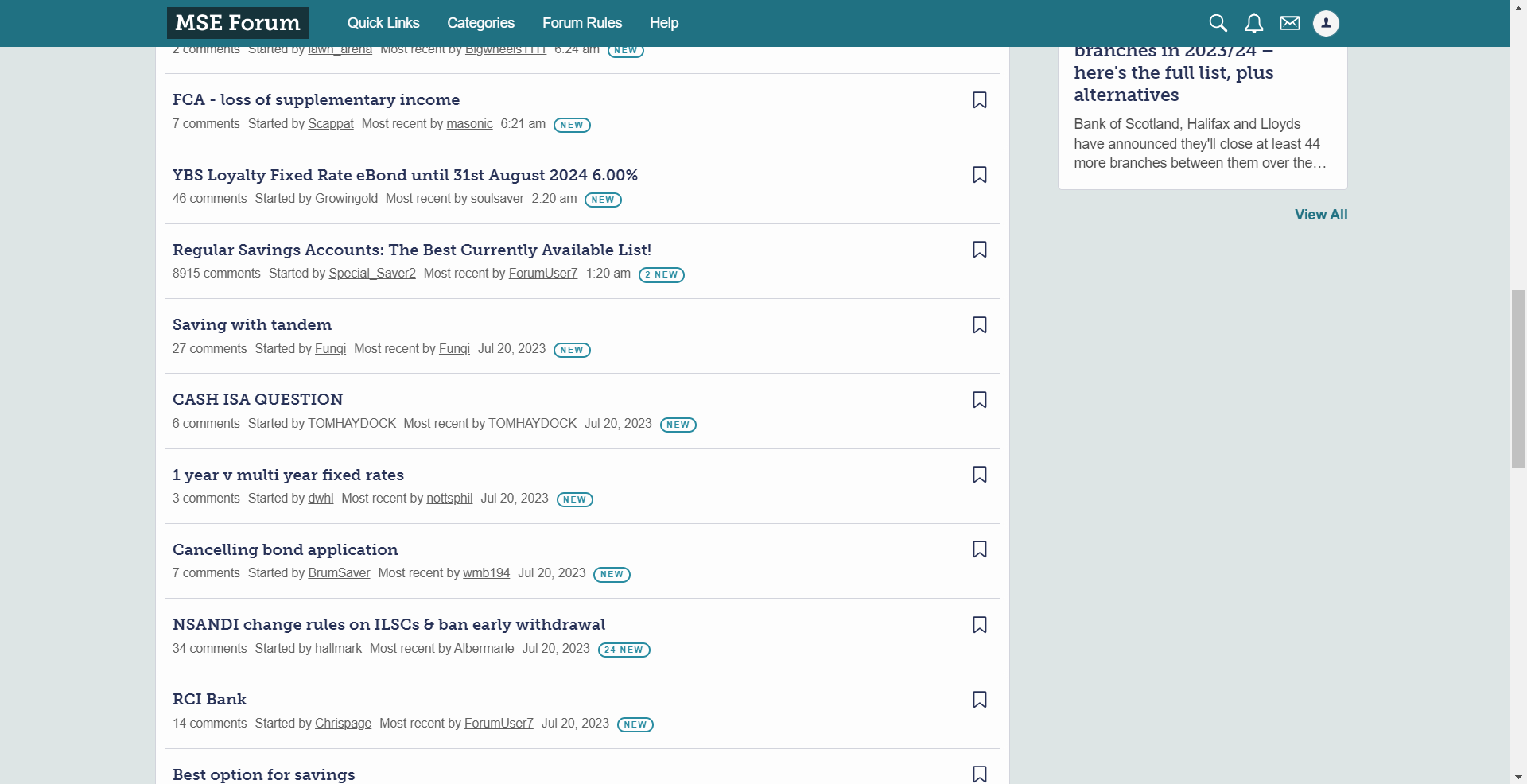This screenshot has width=1527, height=784.
Task: View ForumUser7's profile in Regular Savings row
Action: pos(543,274)
